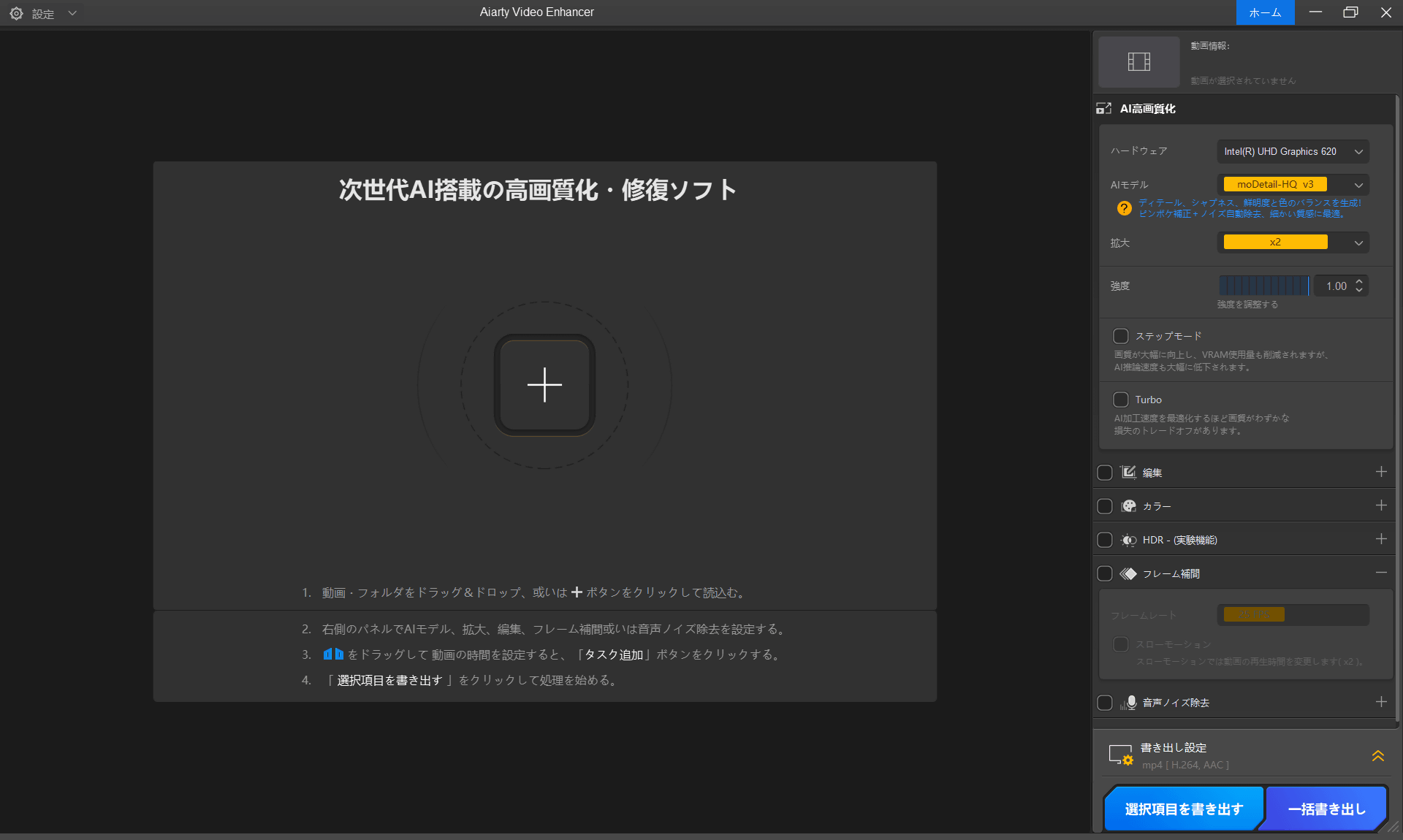Click the ホーム tab button

[x=1264, y=12]
